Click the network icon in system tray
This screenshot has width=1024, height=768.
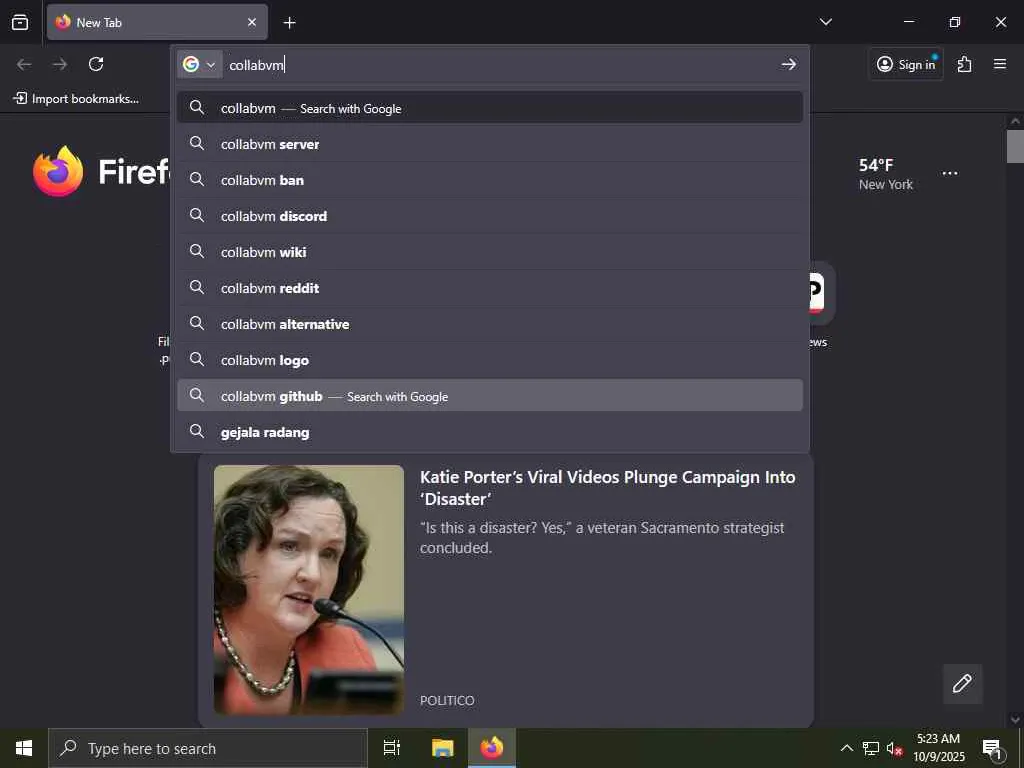click(871, 748)
